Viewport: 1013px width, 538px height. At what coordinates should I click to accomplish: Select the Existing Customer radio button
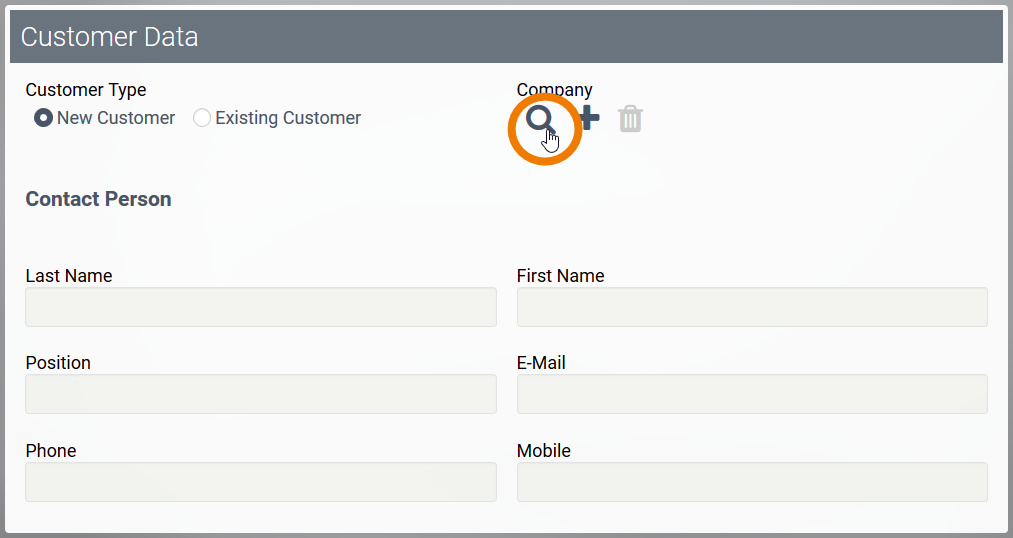click(202, 118)
